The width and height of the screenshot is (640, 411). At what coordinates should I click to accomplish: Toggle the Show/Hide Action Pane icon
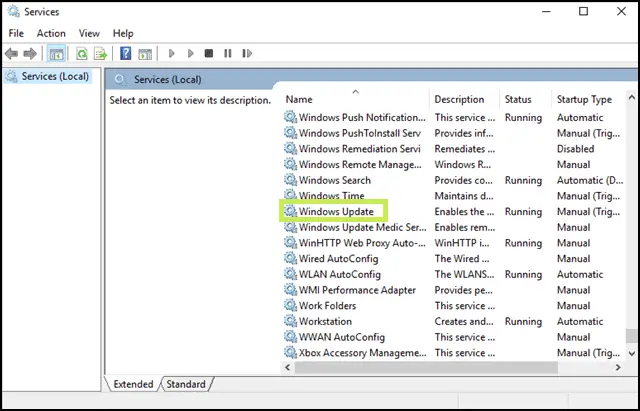tap(145, 53)
